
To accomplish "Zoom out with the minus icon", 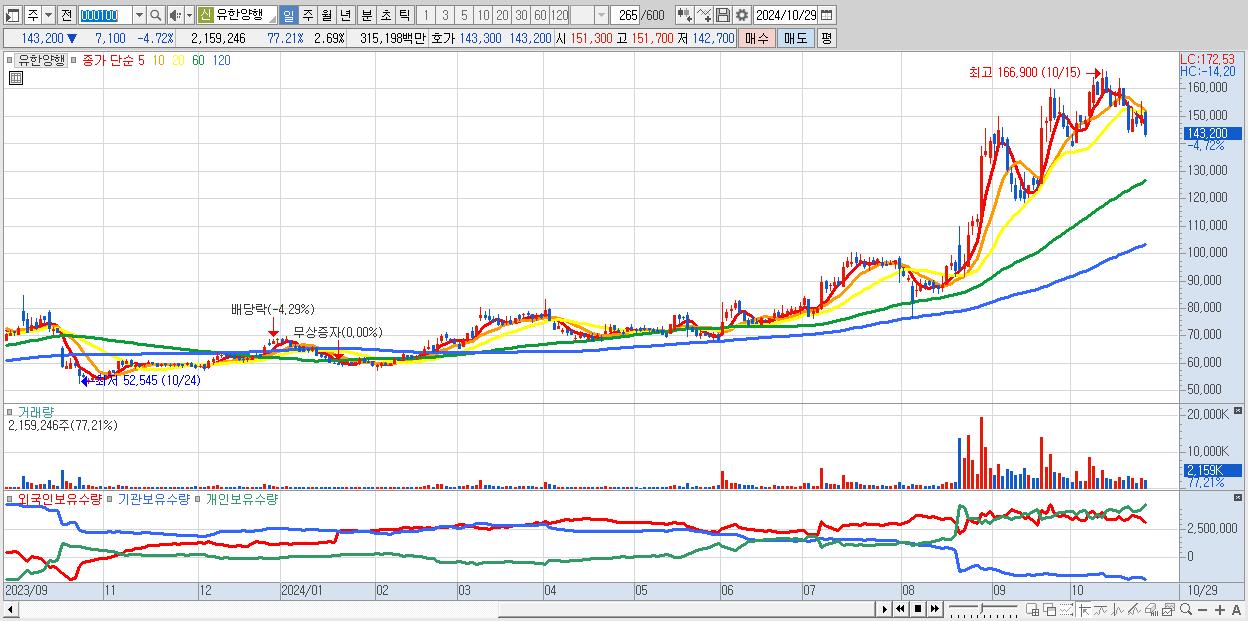I will point(1202,610).
